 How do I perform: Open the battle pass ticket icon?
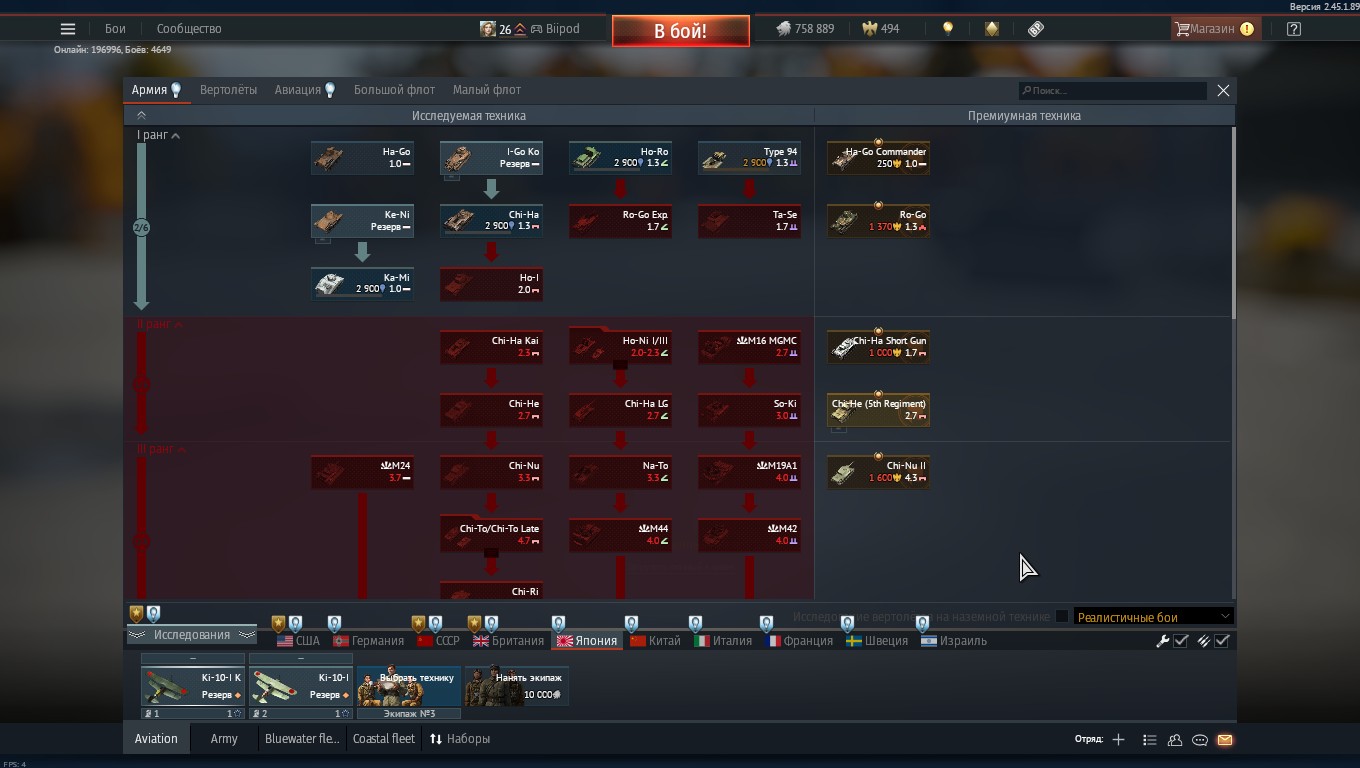click(x=1036, y=29)
